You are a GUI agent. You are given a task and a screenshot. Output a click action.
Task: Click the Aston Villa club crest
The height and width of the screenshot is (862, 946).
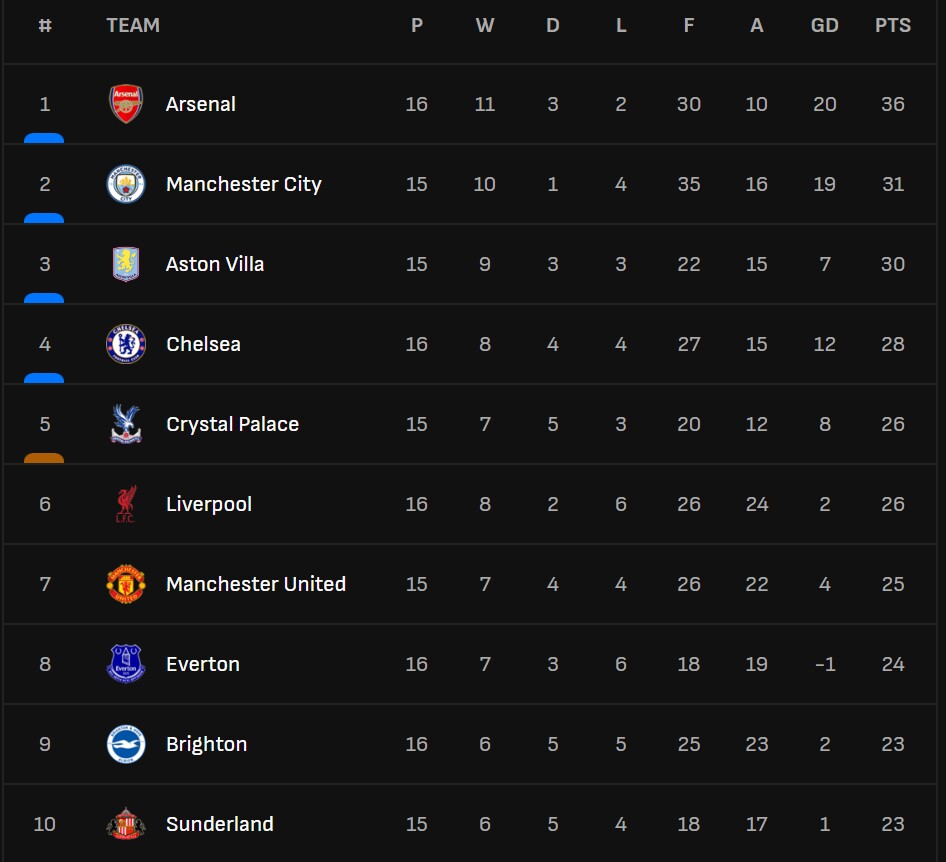tap(126, 264)
